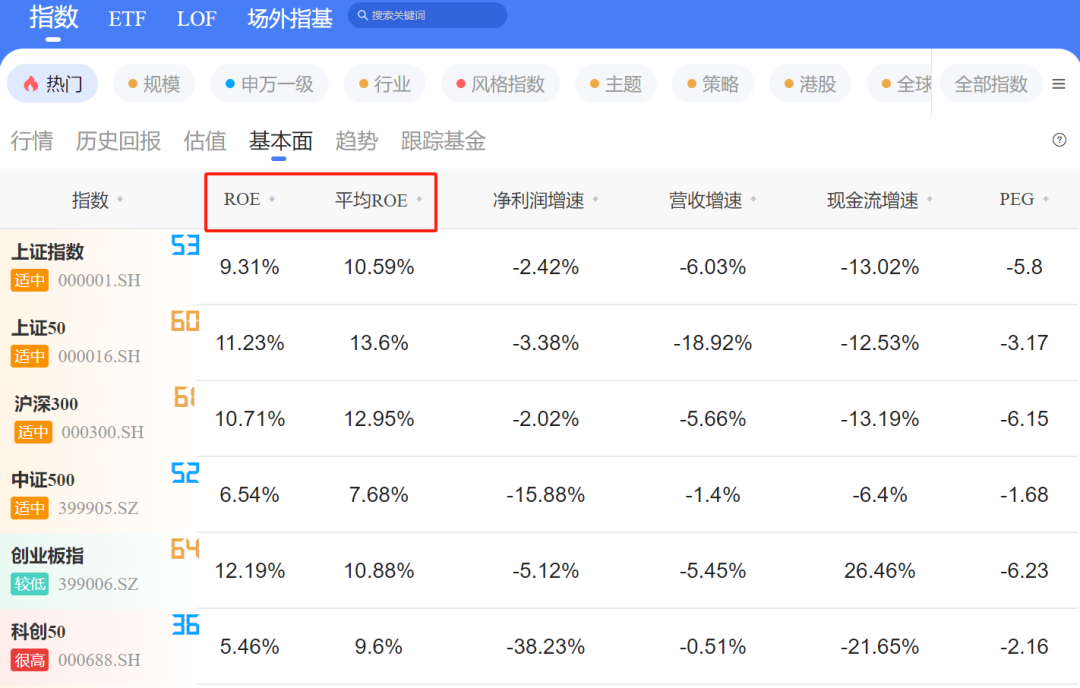Open the 估值 sub-tab

[x=205, y=140]
